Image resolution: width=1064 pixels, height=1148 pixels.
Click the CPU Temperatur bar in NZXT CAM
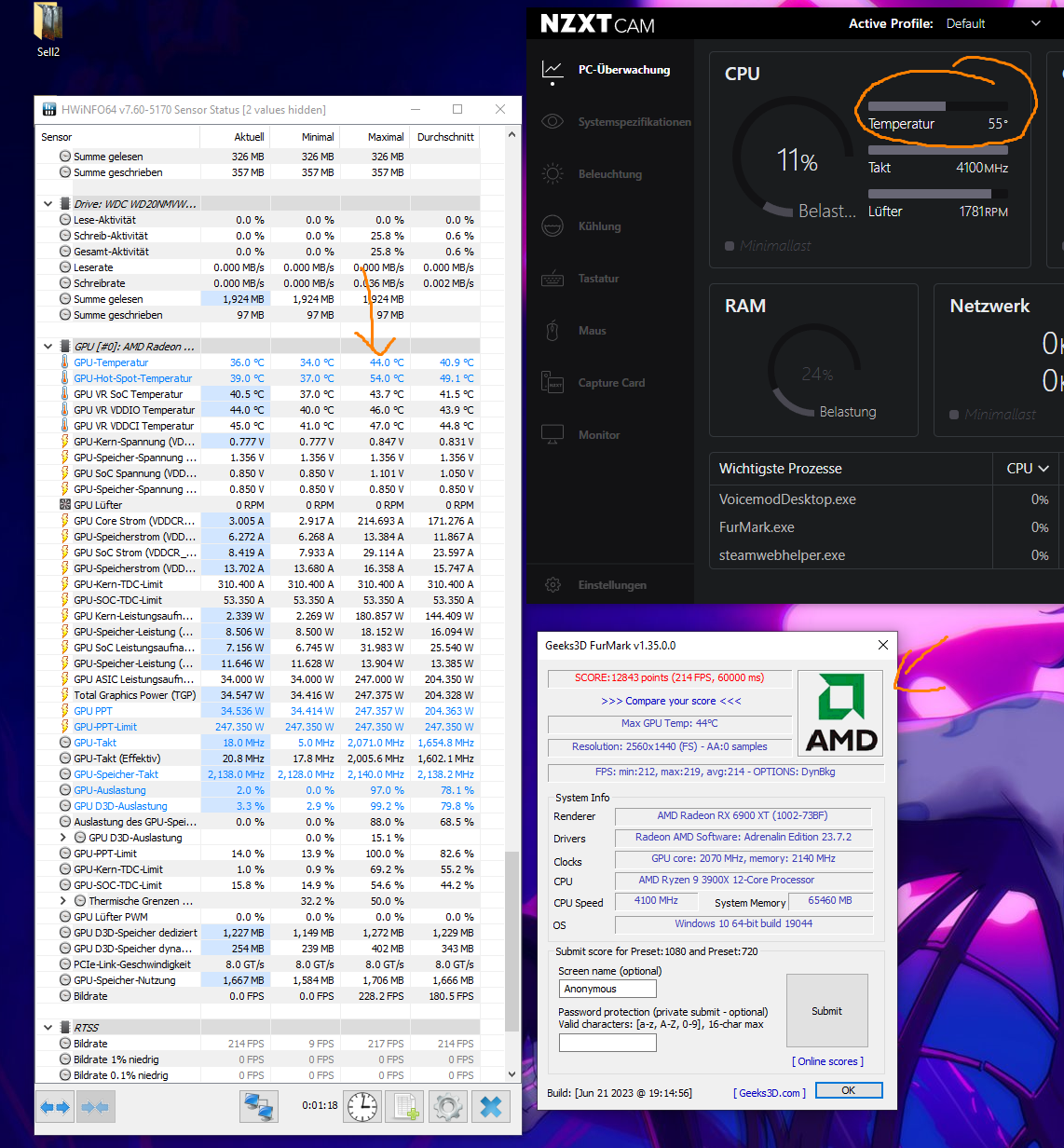tap(938, 106)
